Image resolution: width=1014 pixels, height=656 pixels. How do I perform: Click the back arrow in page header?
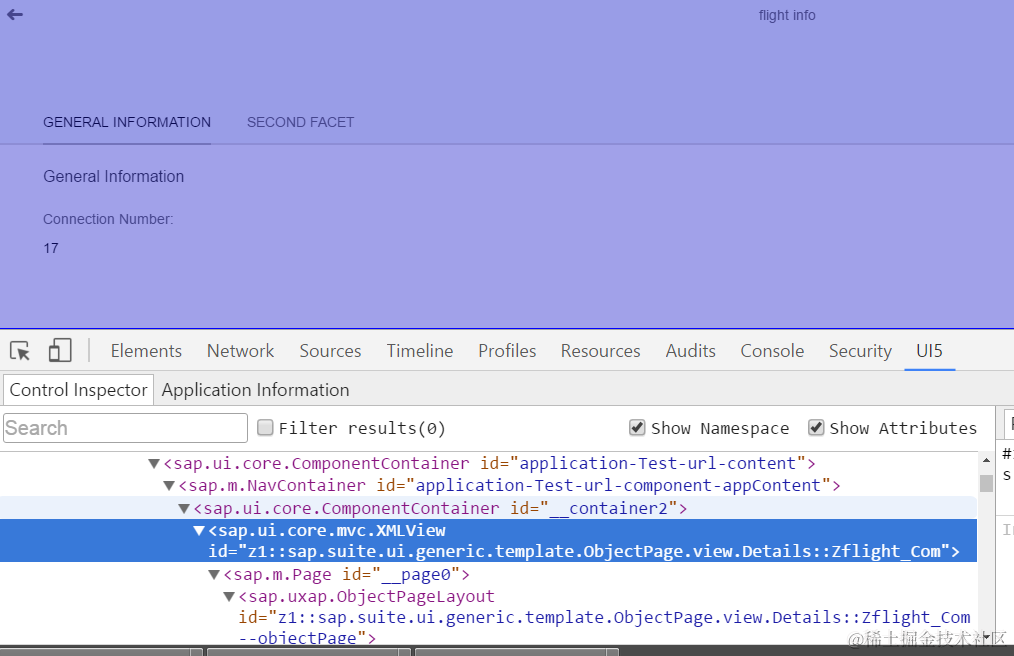pos(15,14)
